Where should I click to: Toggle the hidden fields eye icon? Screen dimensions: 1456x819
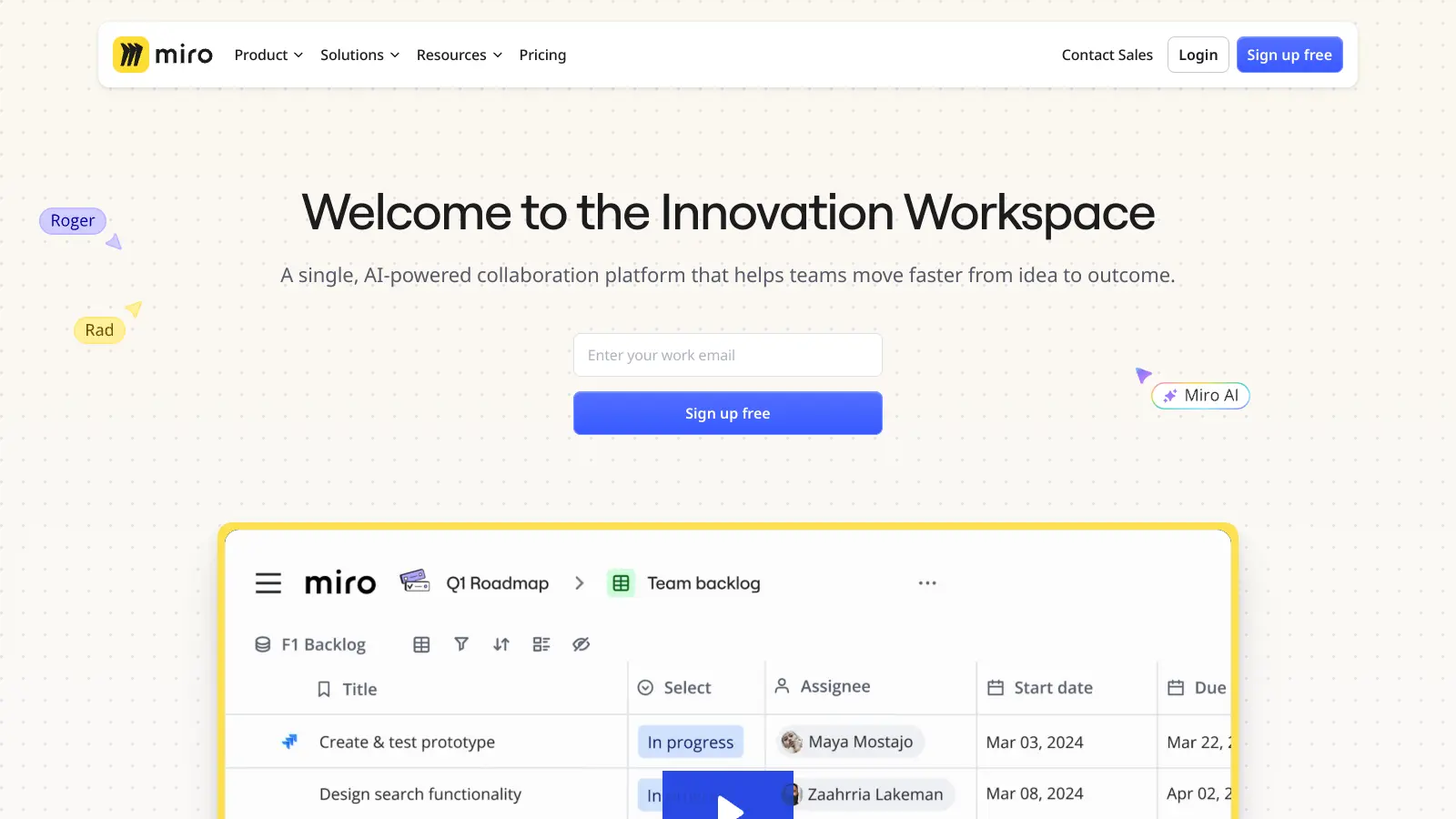(581, 644)
